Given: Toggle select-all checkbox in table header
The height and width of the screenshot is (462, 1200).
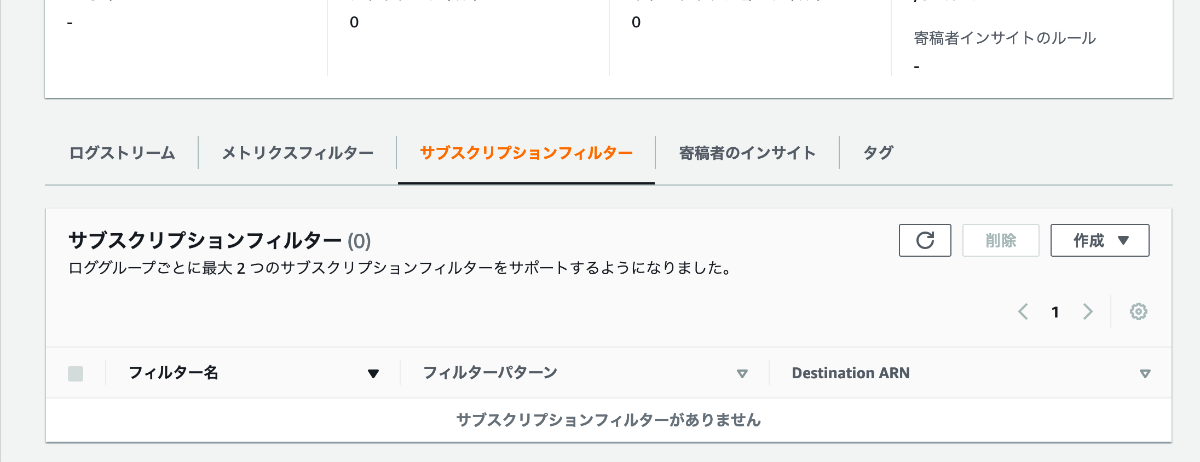Looking at the screenshot, I should pos(75,373).
